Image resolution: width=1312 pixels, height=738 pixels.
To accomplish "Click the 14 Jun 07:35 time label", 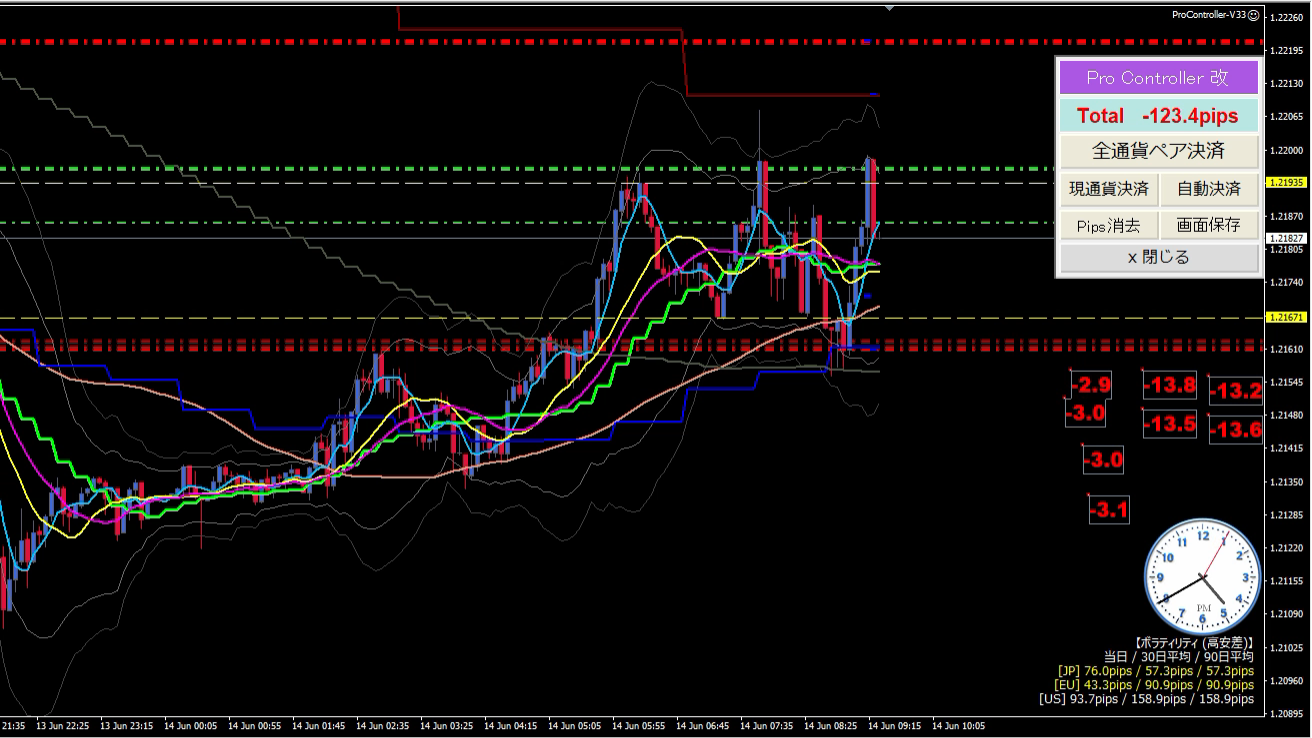I will 768,726.
